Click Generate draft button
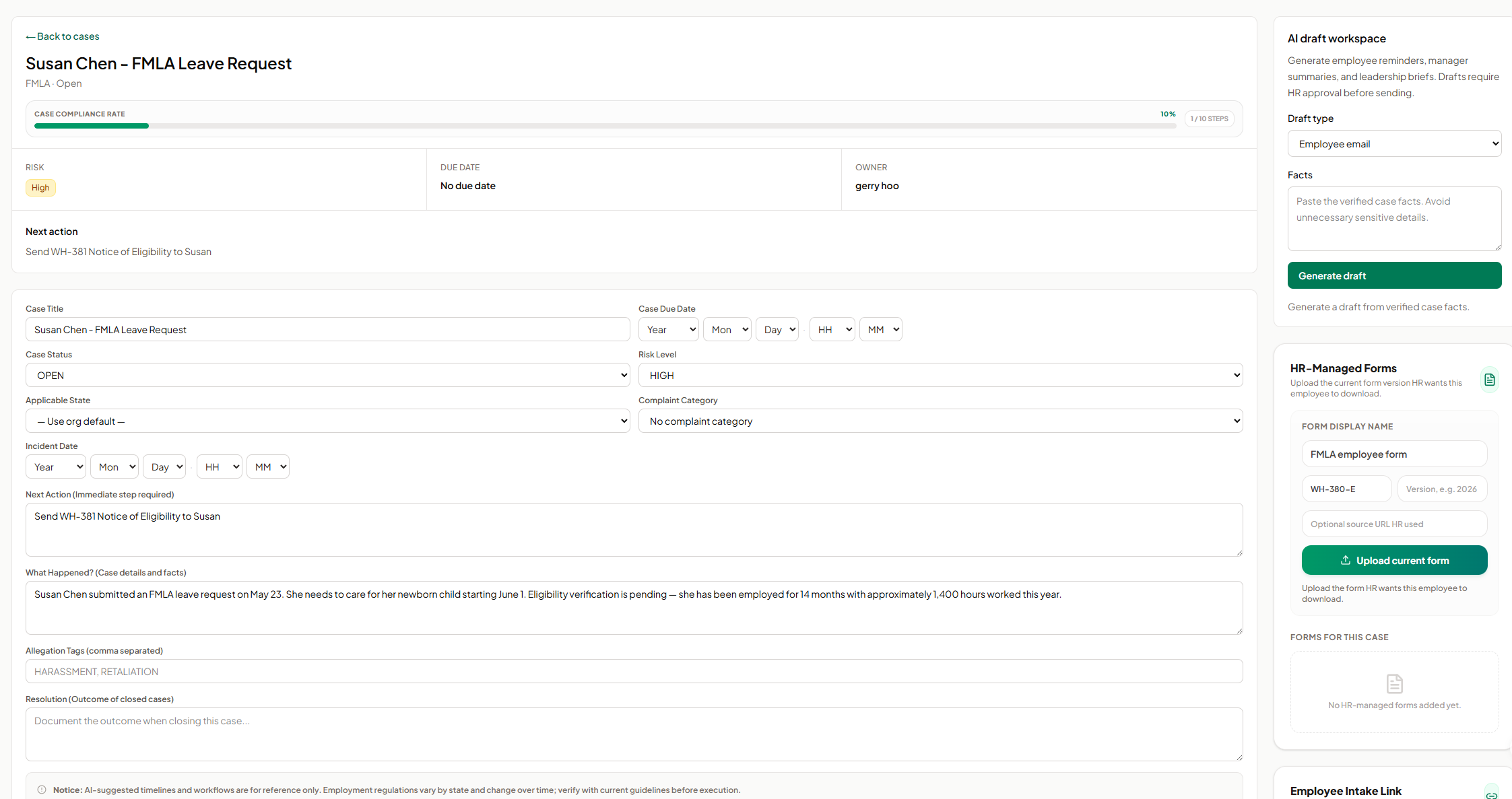Image resolution: width=1512 pixels, height=799 pixels. tap(1394, 275)
